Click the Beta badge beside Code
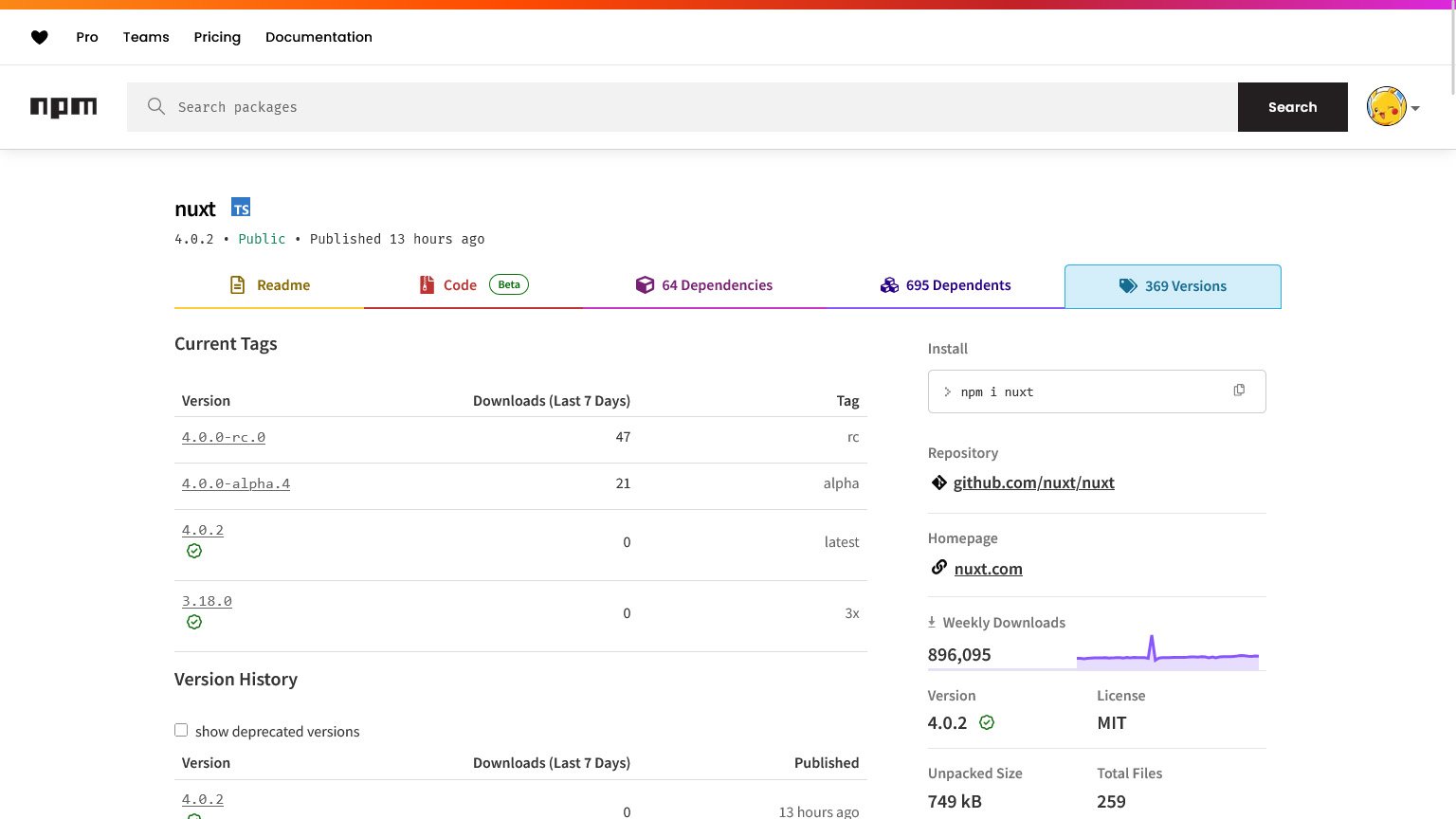The image size is (1456, 819). [509, 284]
